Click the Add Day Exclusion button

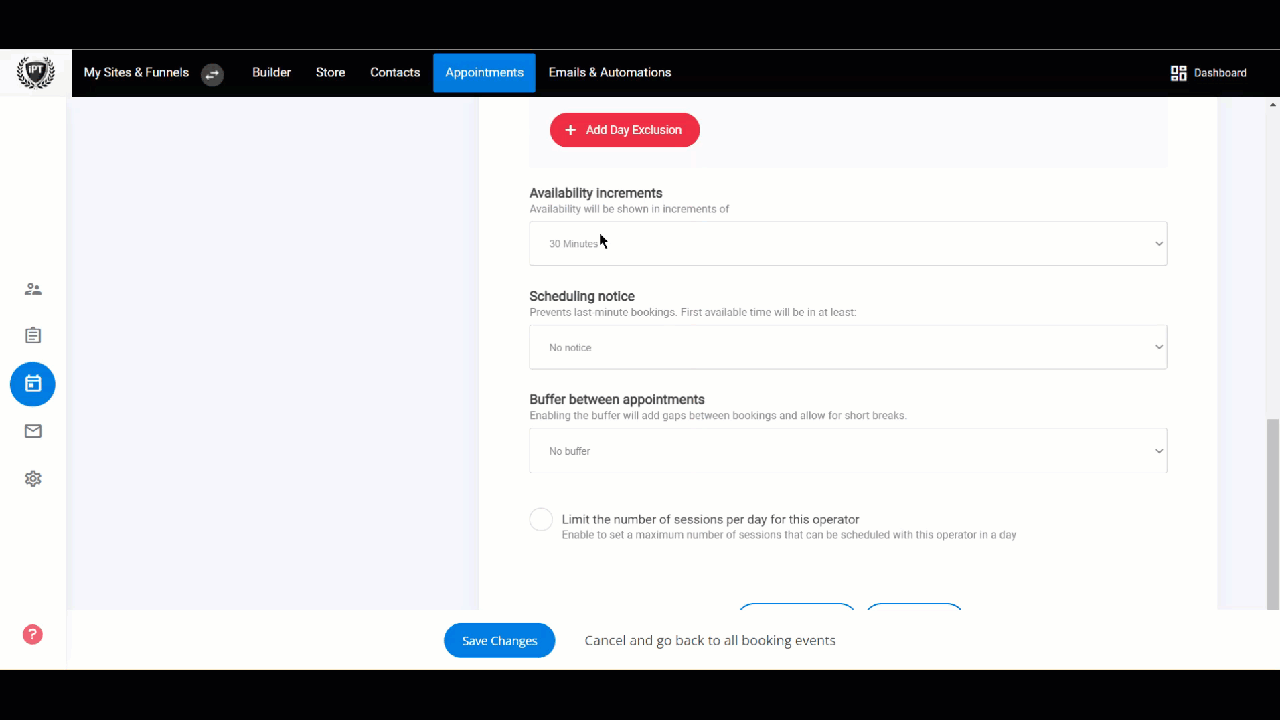point(625,130)
